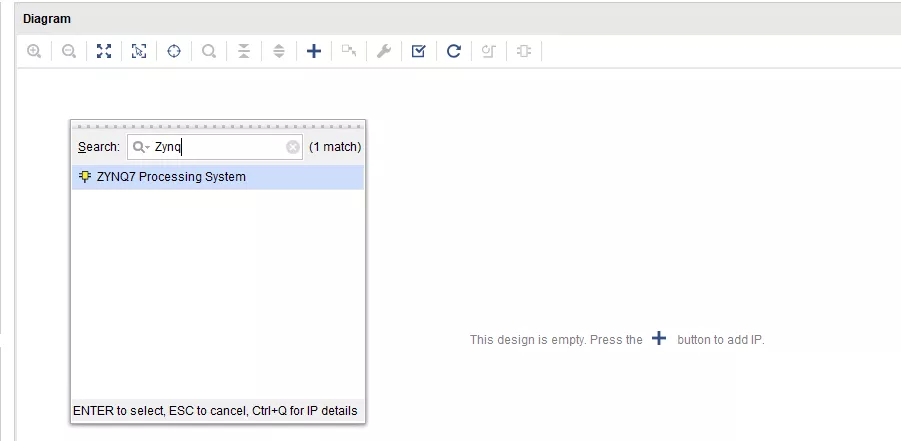Click the Add IP plus icon in toolbar
The width and height of the screenshot is (901, 441).
tap(314, 51)
